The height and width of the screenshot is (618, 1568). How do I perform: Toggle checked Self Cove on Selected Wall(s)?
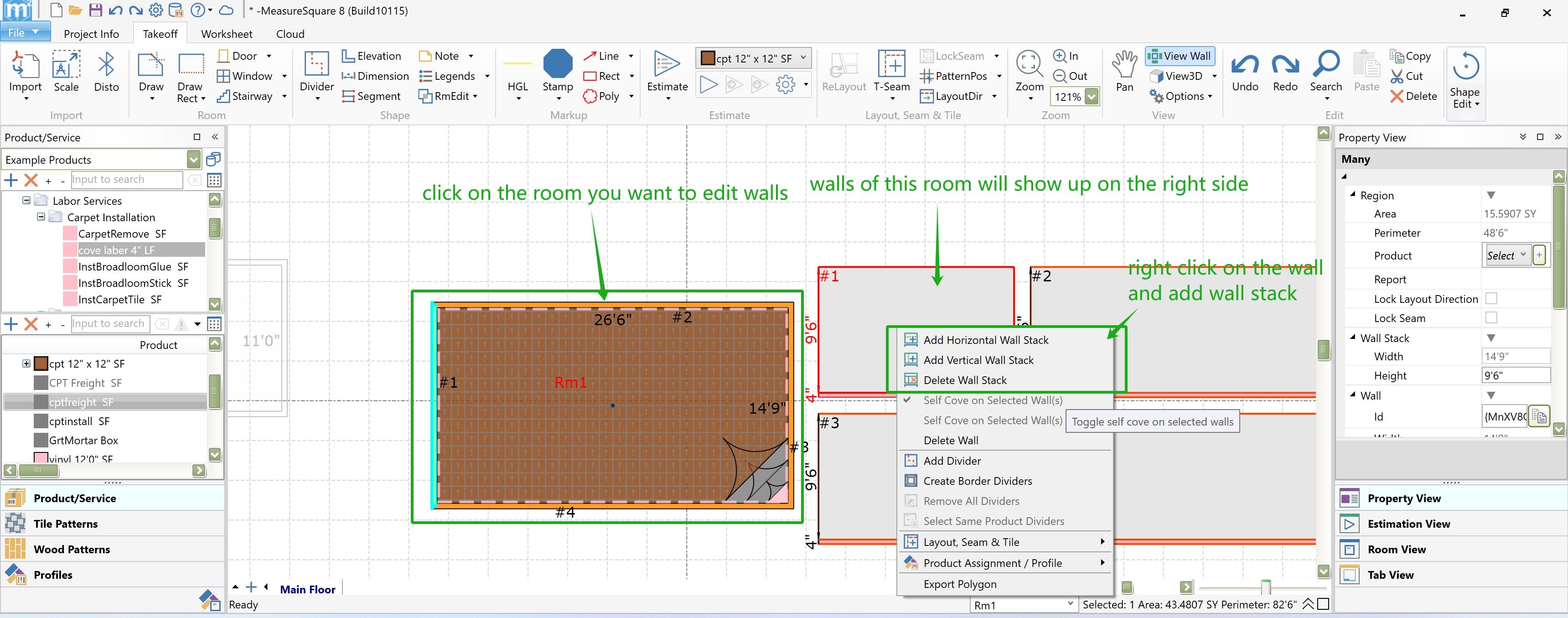coord(992,400)
